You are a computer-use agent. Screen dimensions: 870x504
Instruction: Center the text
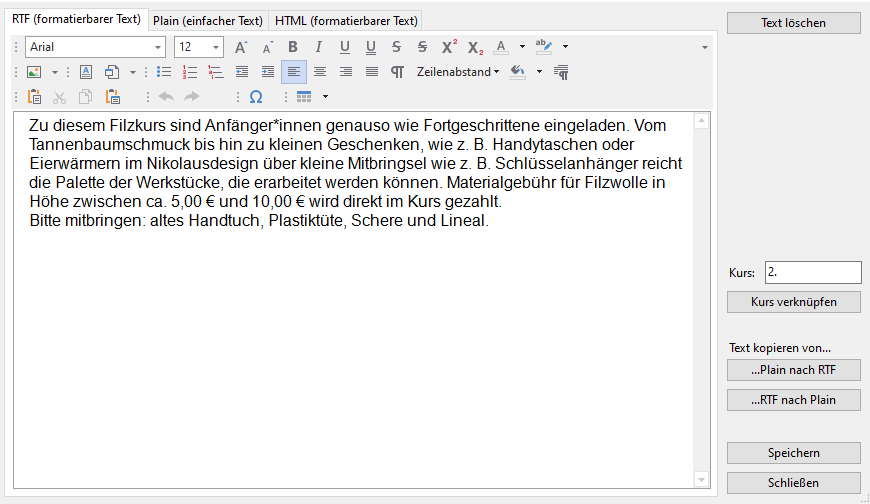coord(320,72)
